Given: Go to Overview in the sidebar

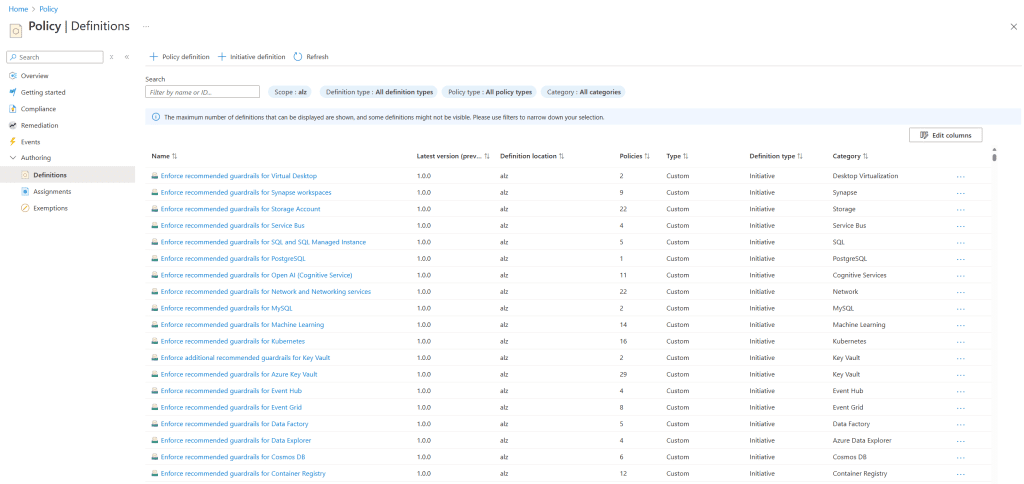Looking at the screenshot, I should click(34, 76).
